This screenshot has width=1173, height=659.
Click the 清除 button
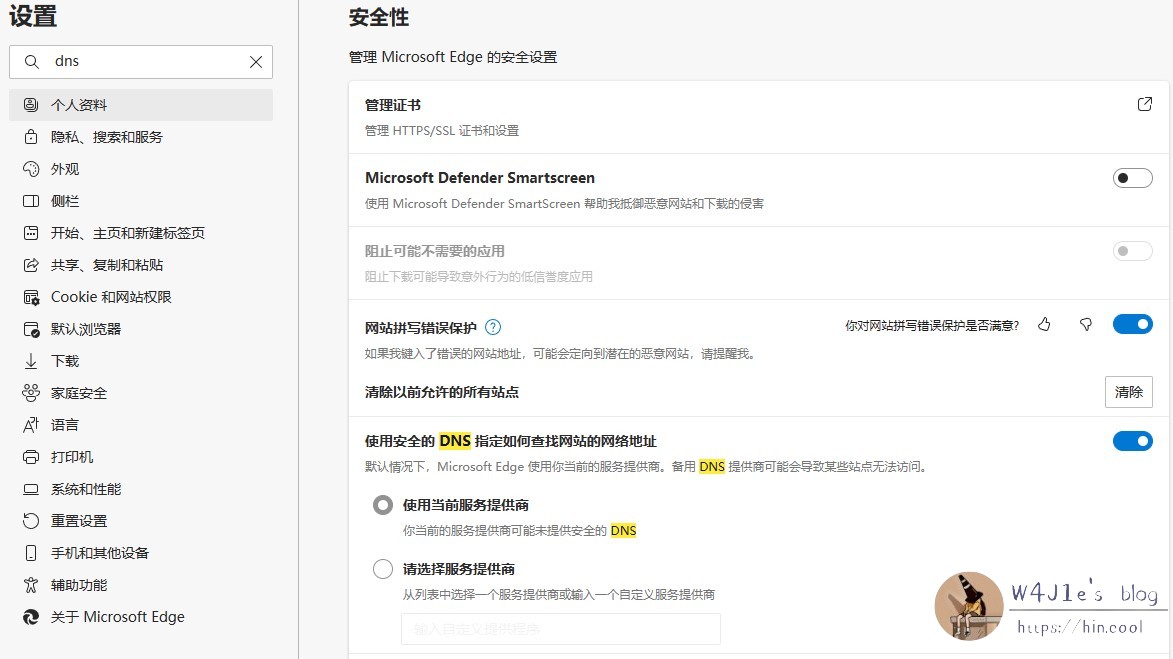tap(1128, 392)
